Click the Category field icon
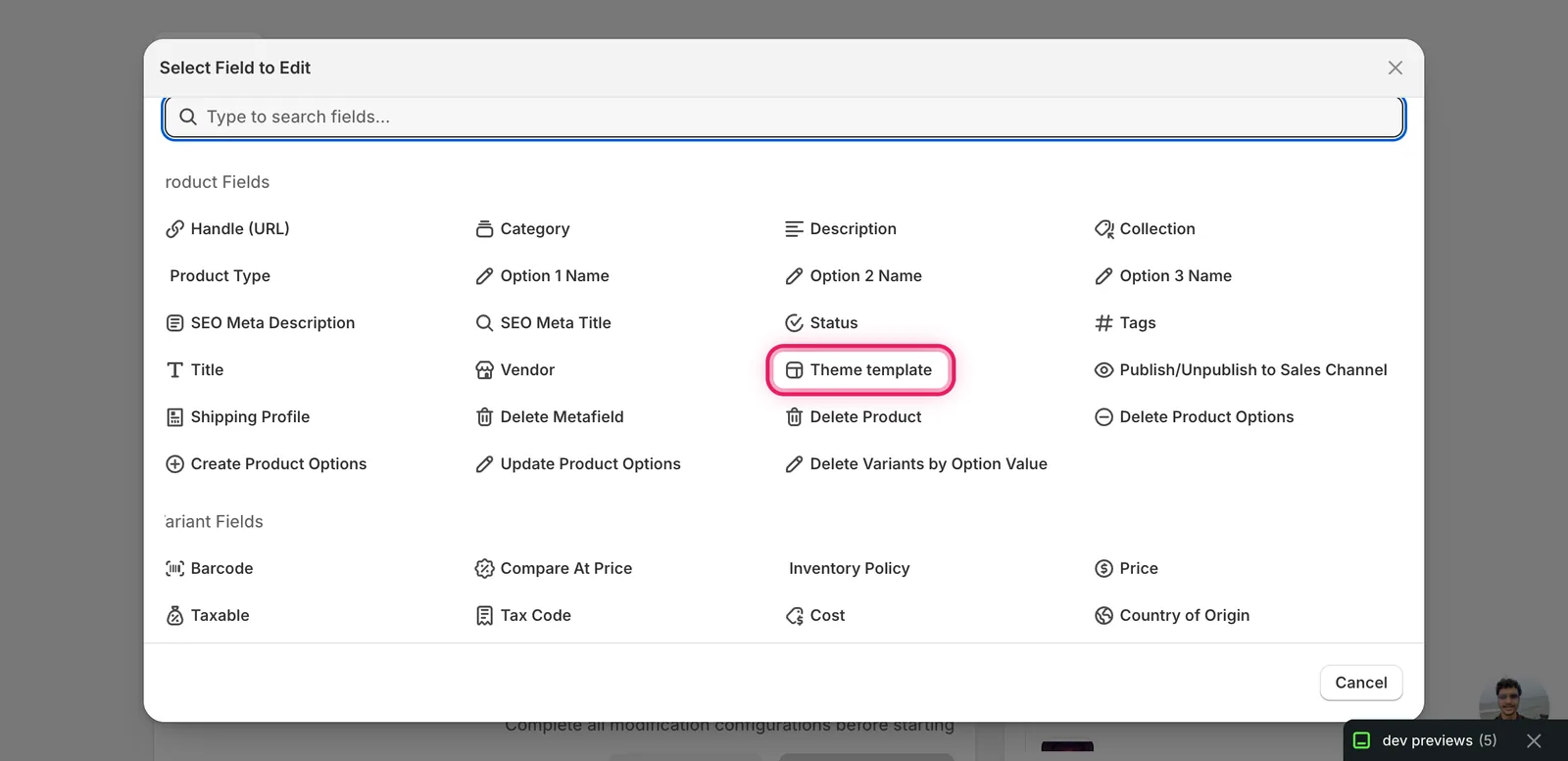 point(484,229)
